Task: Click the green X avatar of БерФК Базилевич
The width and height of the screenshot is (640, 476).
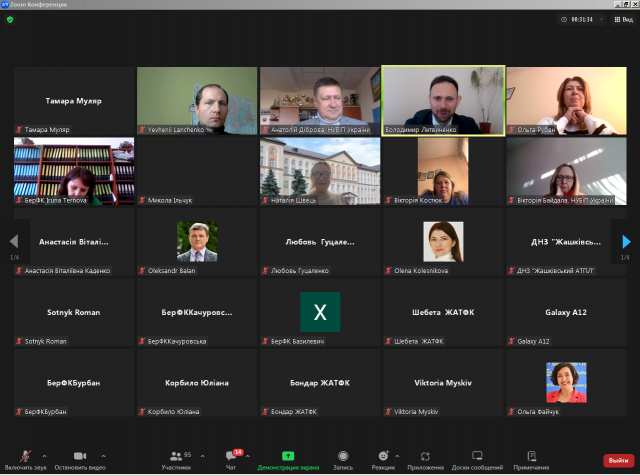Action: 320,312
